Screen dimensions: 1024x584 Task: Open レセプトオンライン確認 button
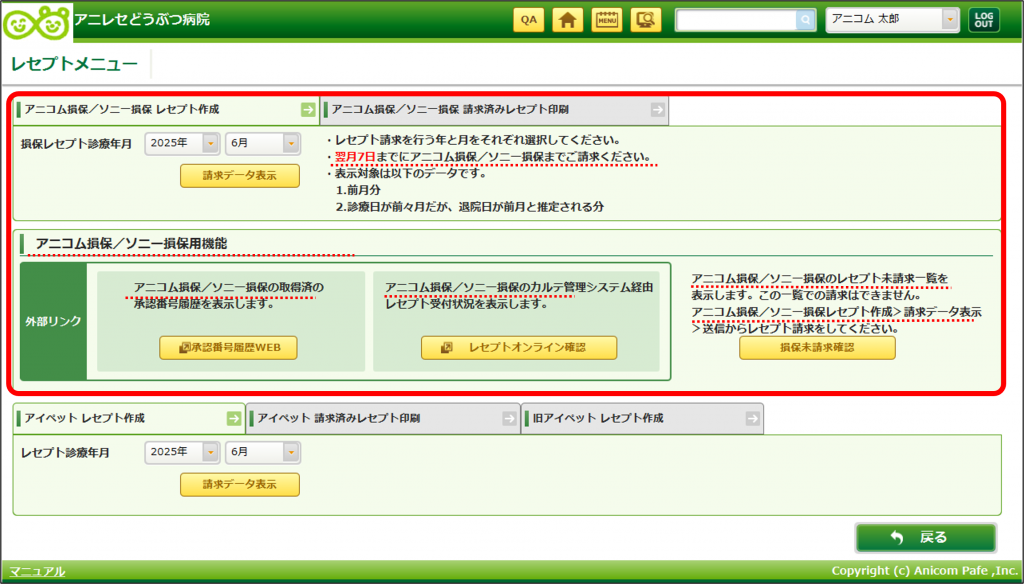click(x=519, y=348)
